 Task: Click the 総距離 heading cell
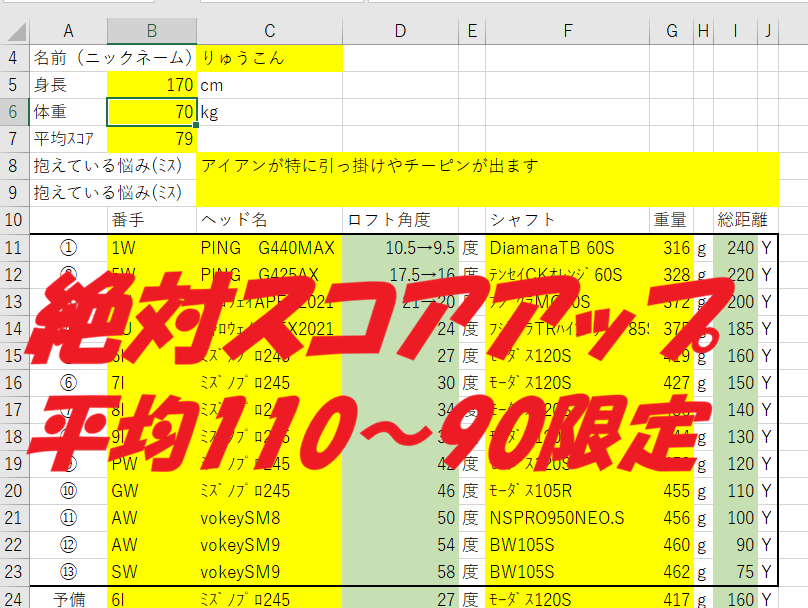coord(746,220)
